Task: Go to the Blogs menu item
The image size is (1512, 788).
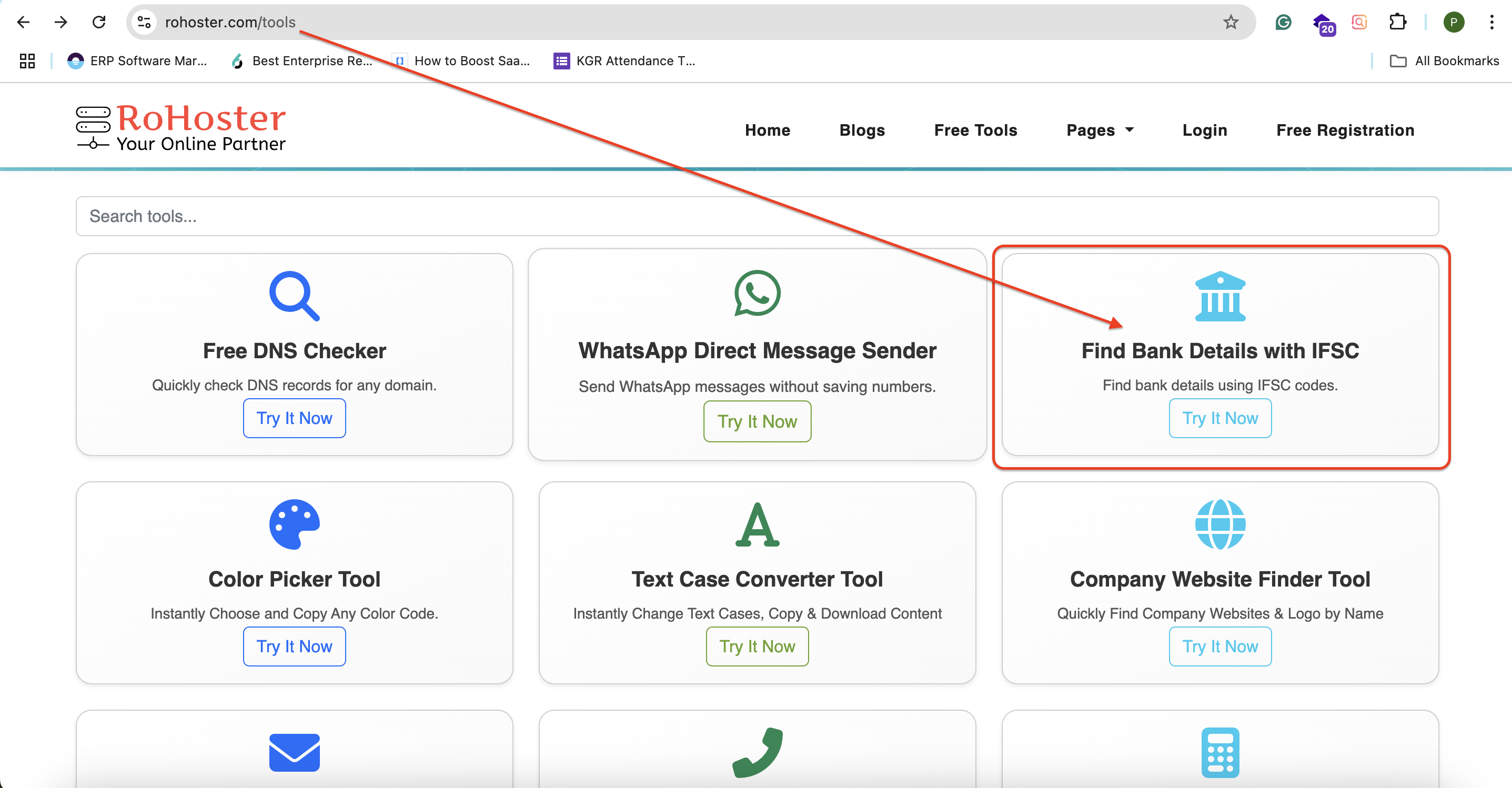Action: click(862, 130)
